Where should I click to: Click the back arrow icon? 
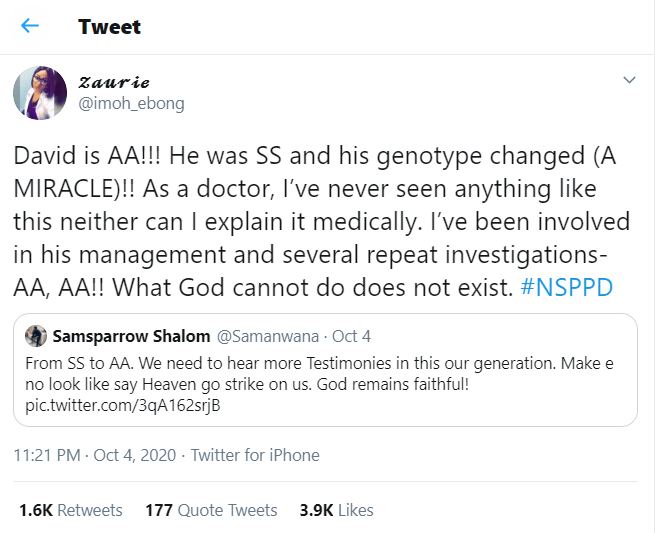[x=31, y=26]
